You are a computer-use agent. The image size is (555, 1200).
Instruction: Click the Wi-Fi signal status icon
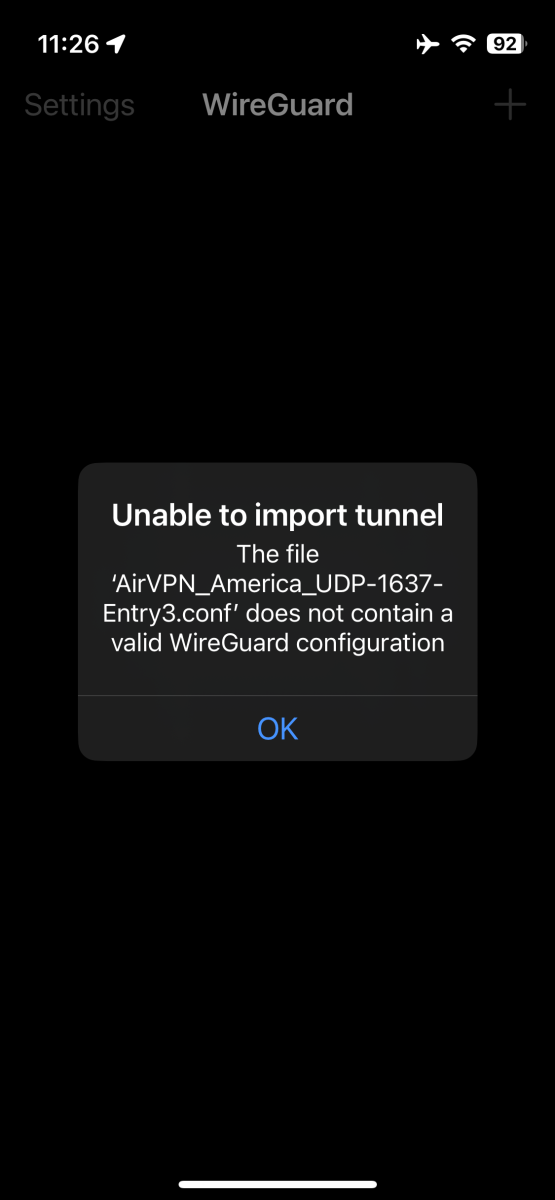[x=462, y=44]
